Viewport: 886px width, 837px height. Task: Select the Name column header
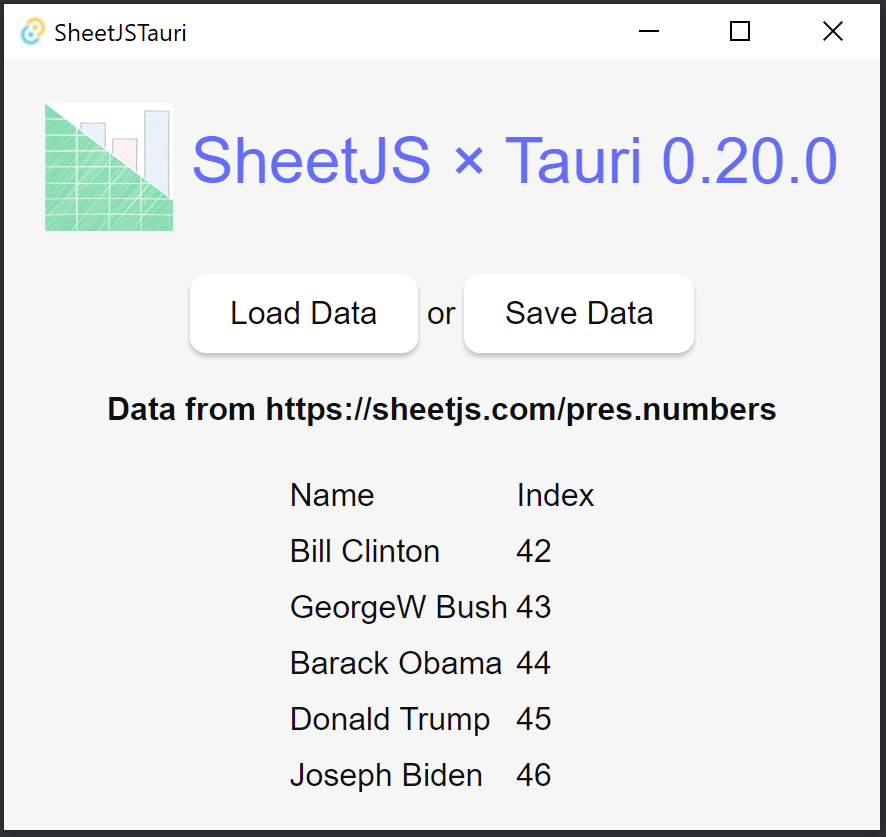pyautogui.click(x=332, y=495)
